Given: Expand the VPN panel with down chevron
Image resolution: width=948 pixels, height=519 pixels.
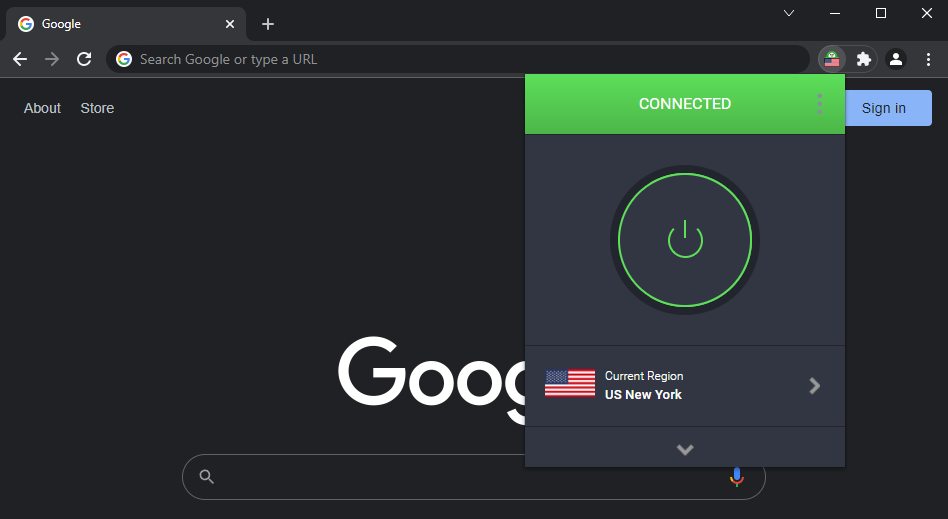Looking at the screenshot, I should [x=685, y=450].
